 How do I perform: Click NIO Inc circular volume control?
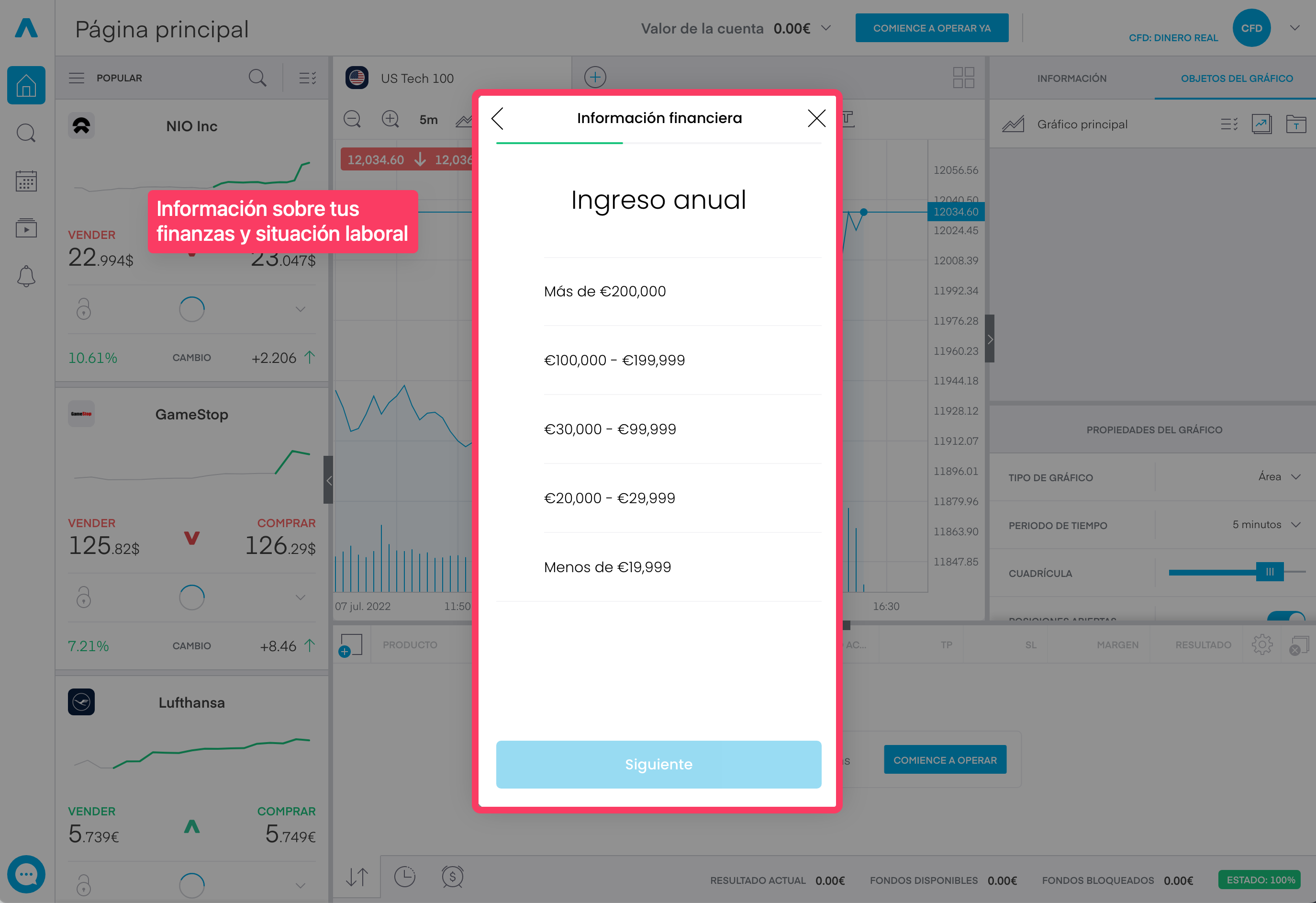click(191, 309)
